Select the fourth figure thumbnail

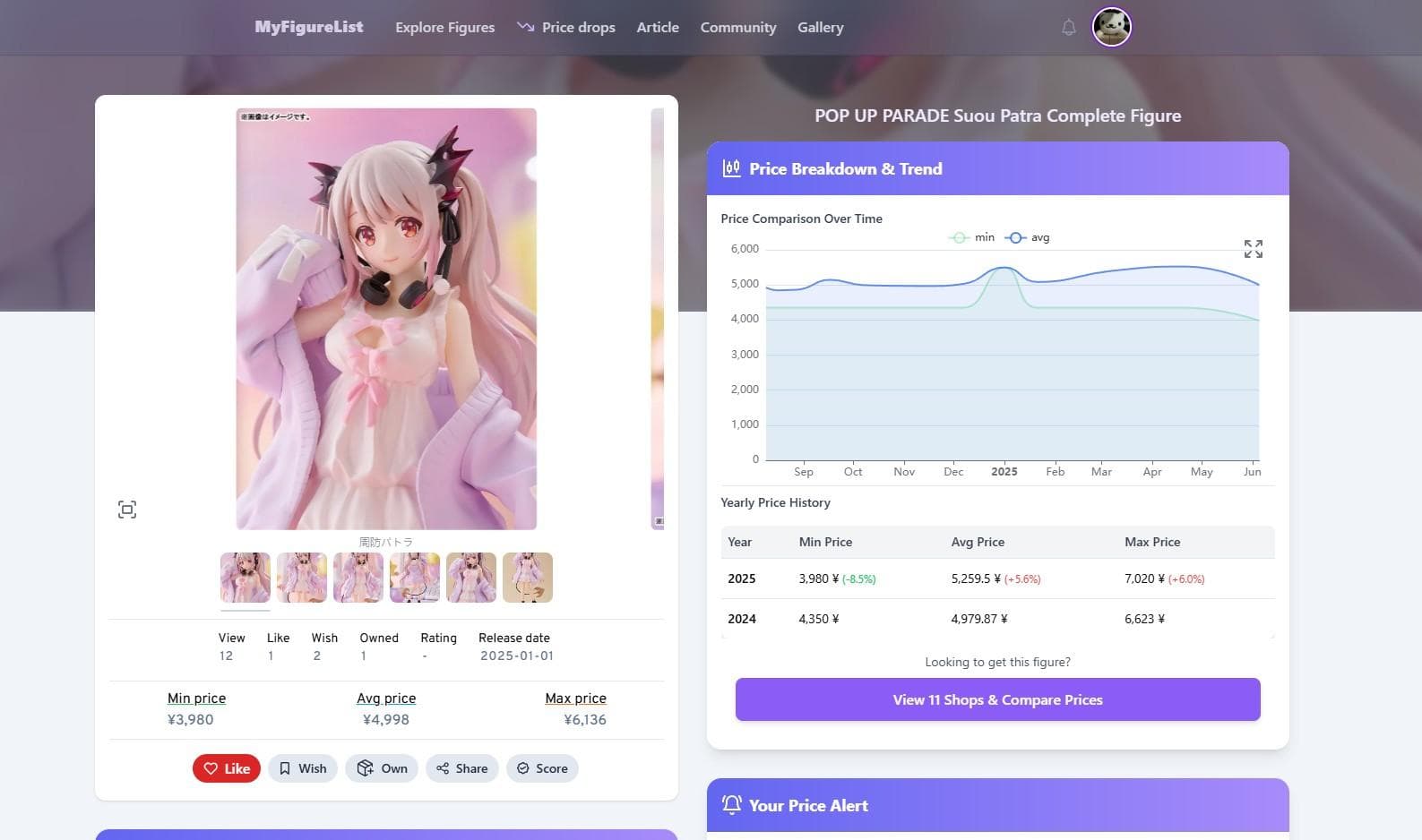[x=415, y=578]
